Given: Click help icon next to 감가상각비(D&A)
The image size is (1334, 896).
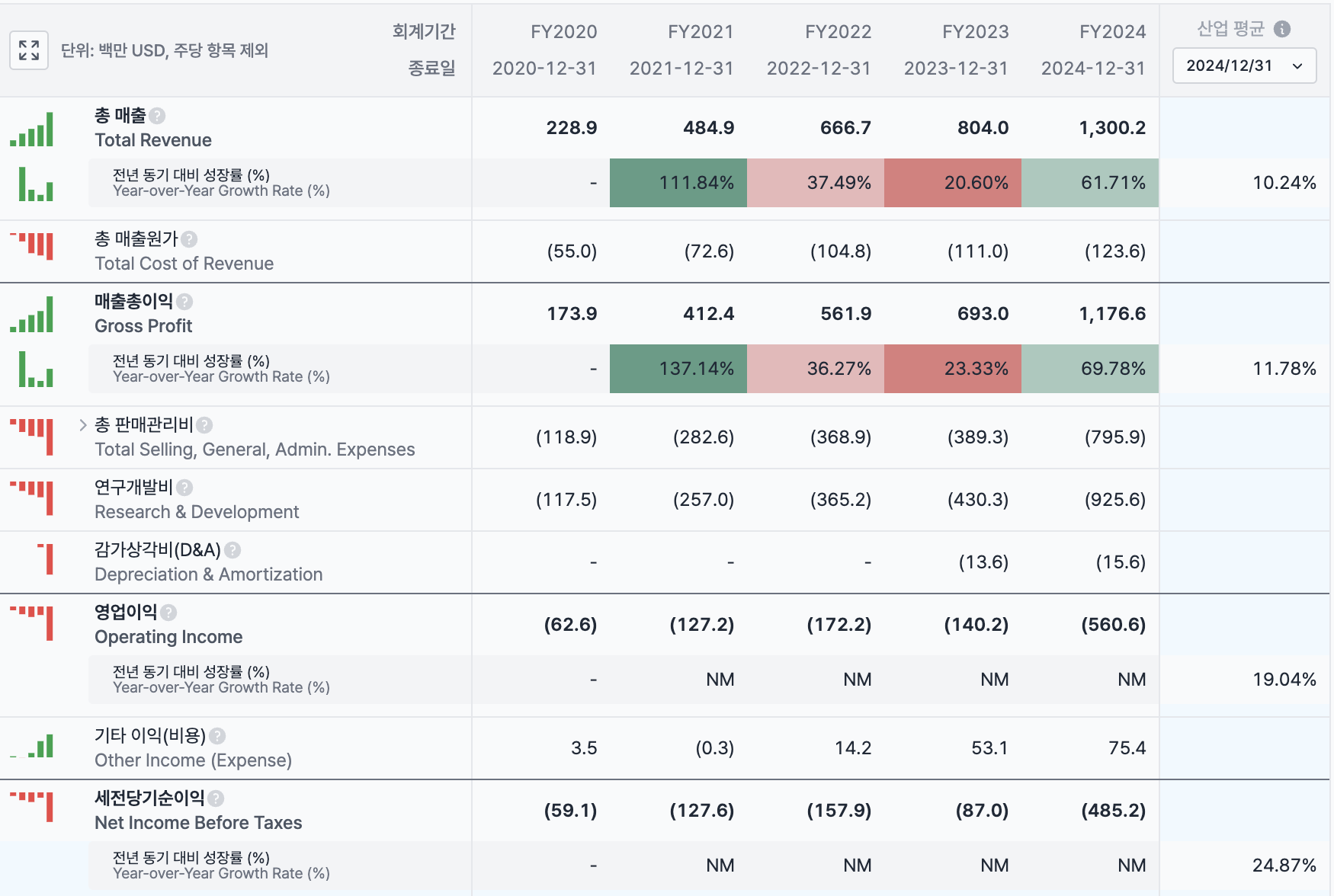Looking at the screenshot, I should tap(232, 550).
